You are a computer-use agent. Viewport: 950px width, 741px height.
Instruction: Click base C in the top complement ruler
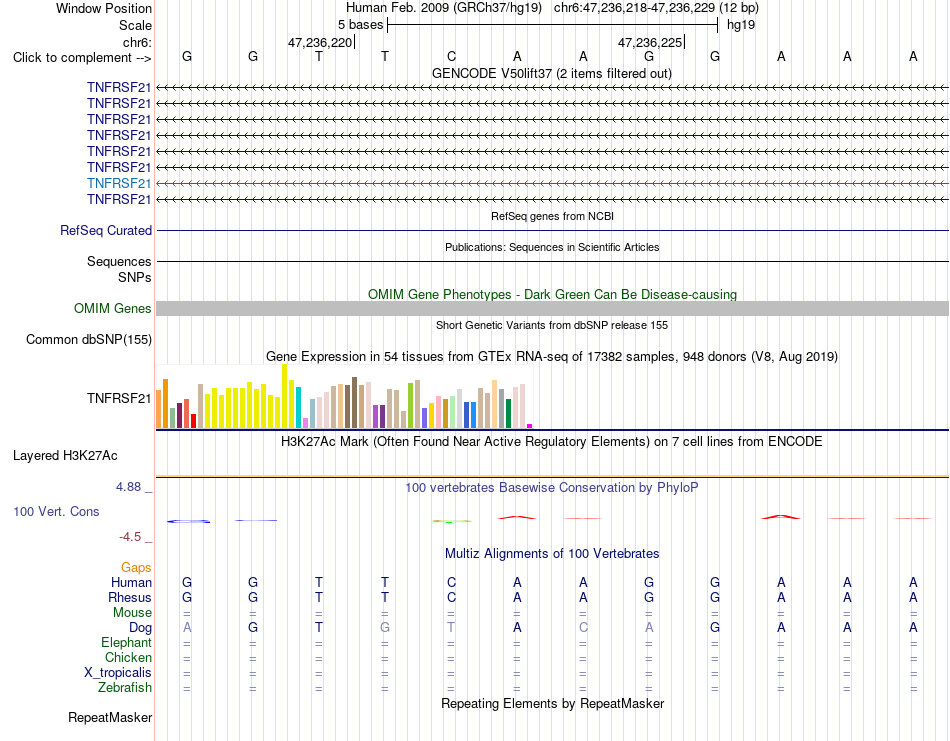click(451, 56)
